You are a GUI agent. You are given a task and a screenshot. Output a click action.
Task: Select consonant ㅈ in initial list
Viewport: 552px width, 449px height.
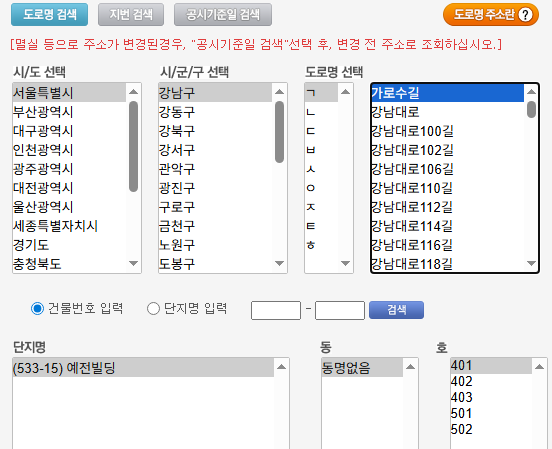click(x=321, y=207)
